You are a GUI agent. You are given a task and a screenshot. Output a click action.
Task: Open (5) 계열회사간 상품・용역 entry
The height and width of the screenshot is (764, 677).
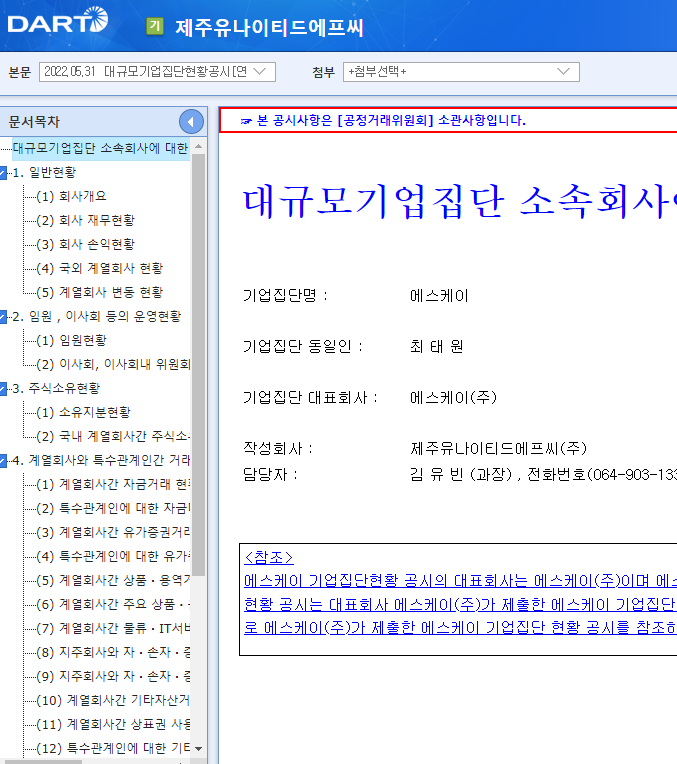113,580
